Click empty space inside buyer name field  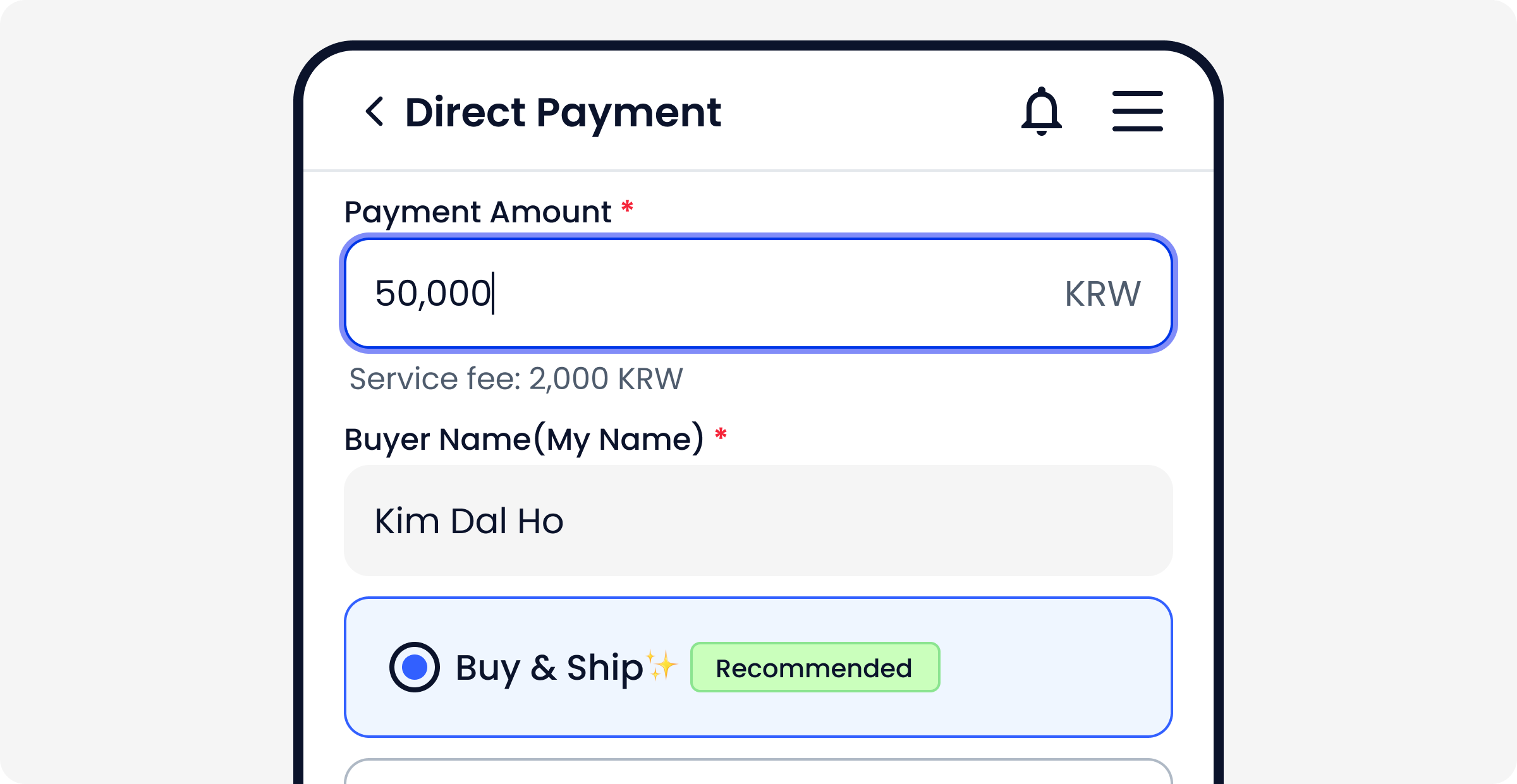click(x=885, y=521)
